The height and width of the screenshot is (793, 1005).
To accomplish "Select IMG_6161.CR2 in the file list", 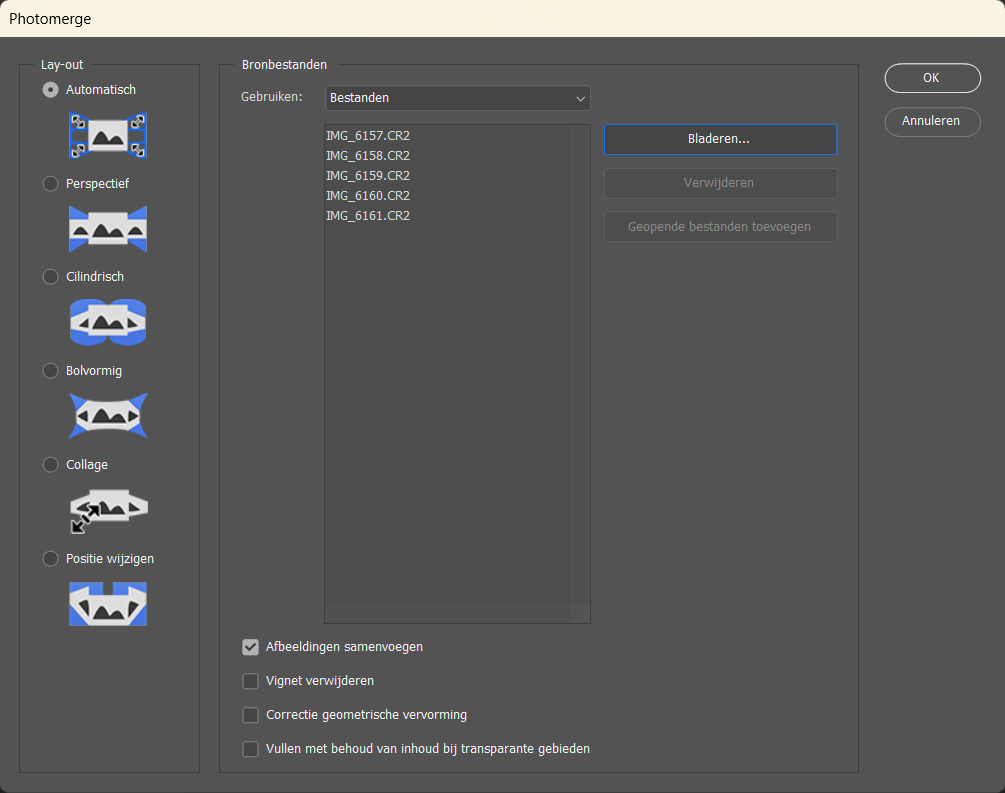I will point(368,216).
